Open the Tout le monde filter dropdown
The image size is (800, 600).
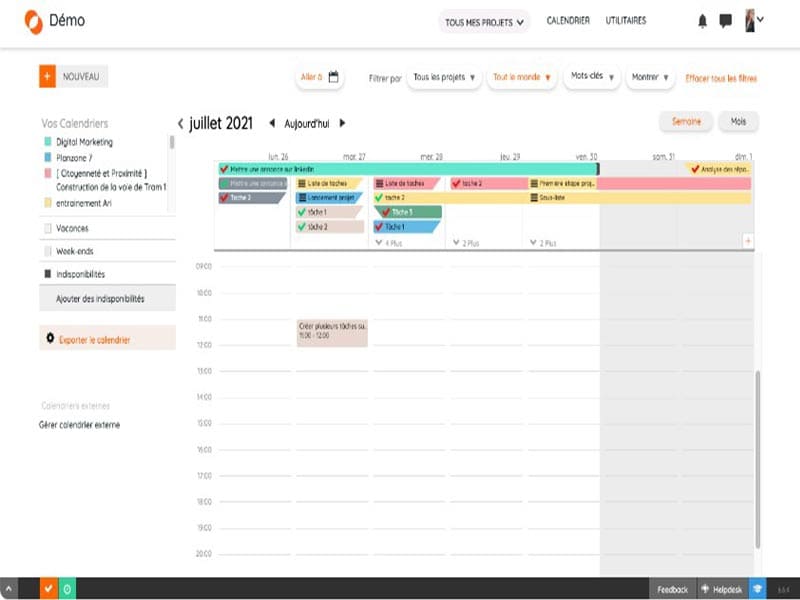coord(521,78)
